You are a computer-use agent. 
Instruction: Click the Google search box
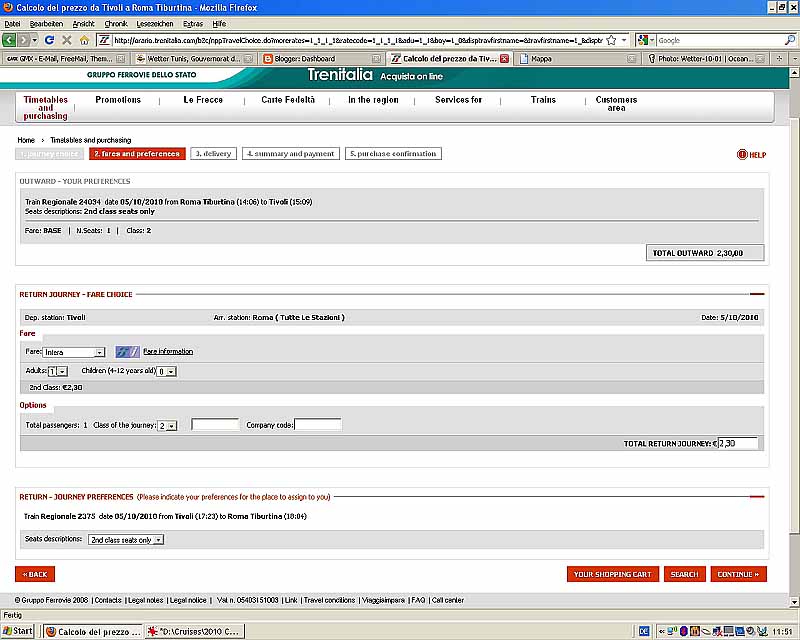coord(720,40)
